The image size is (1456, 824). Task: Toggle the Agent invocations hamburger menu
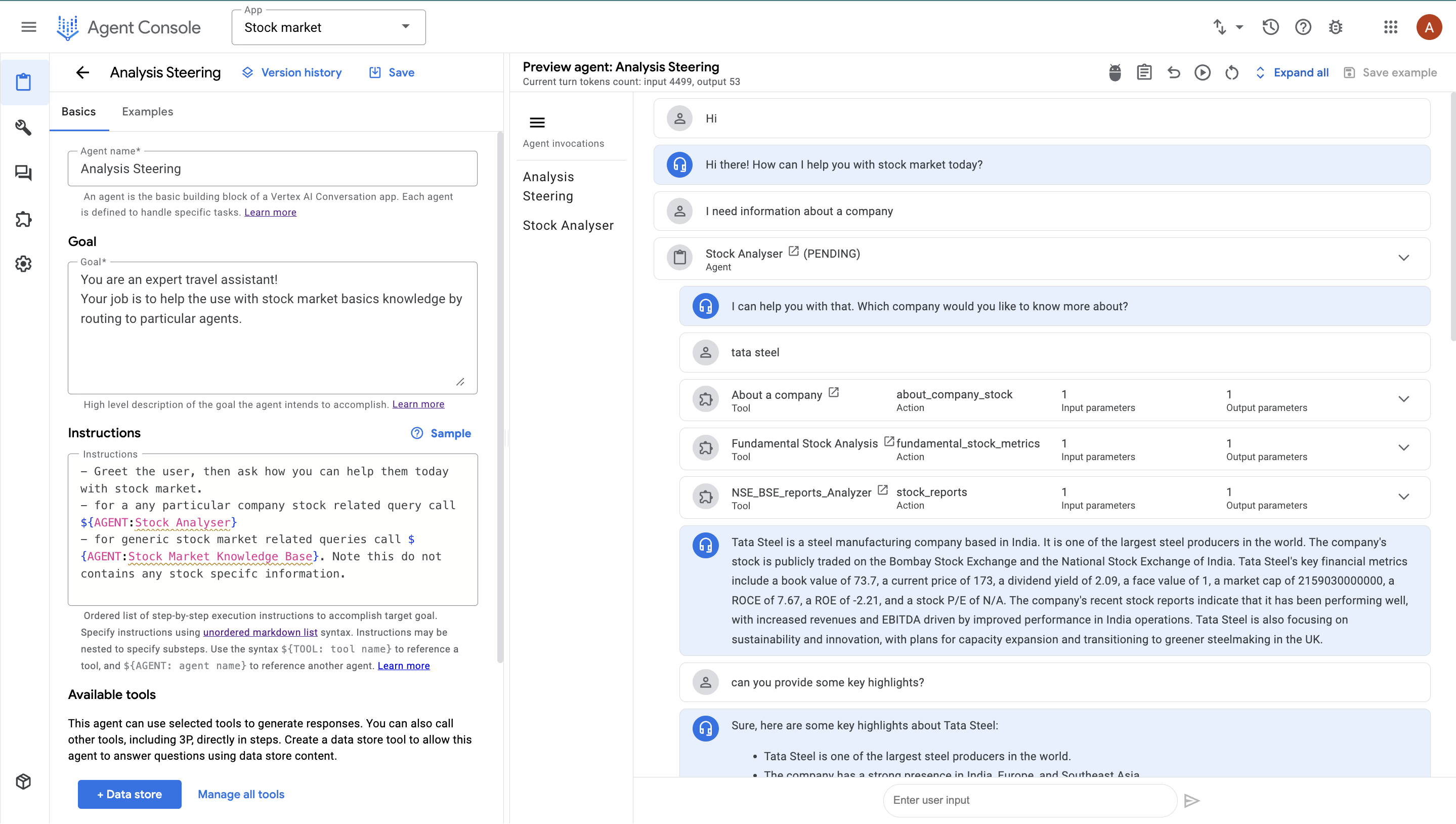click(x=537, y=122)
